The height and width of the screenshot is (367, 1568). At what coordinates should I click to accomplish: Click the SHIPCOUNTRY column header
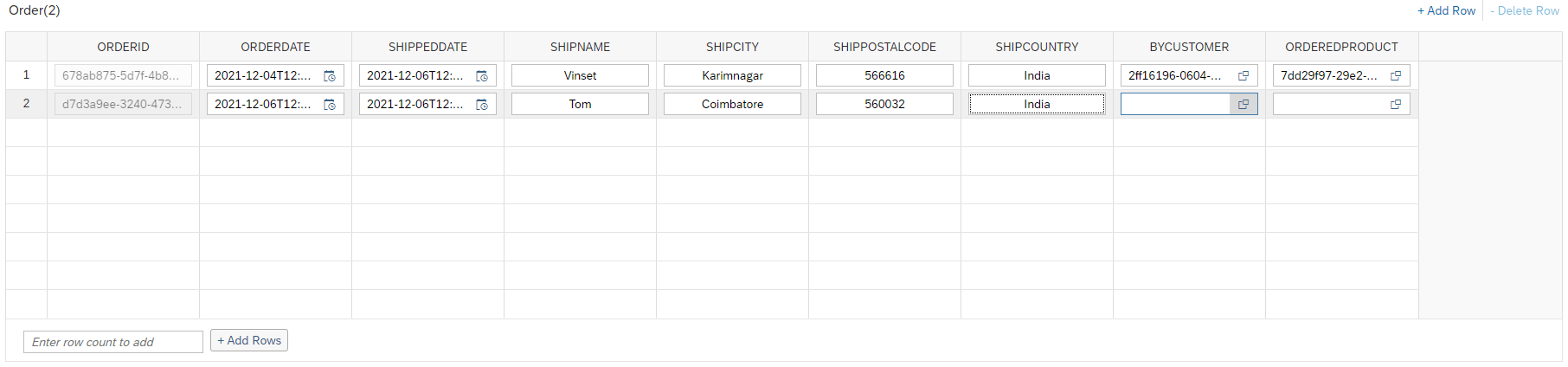click(1037, 47)
